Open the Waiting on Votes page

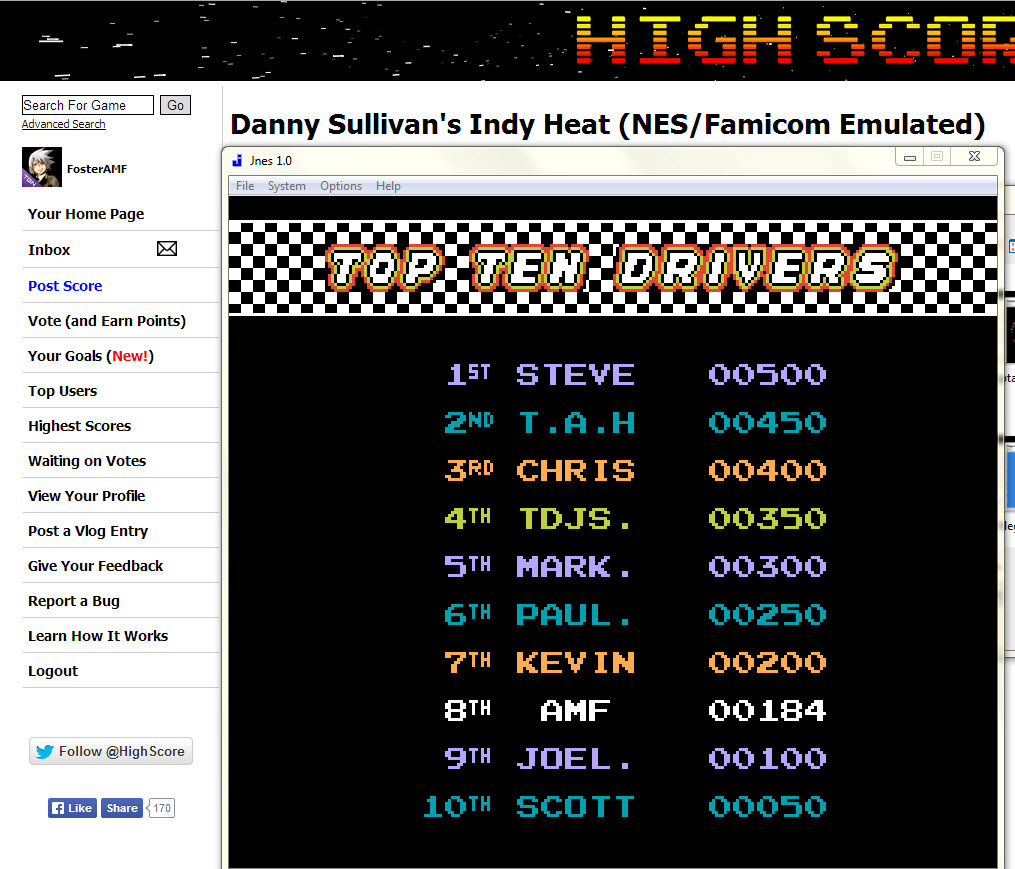(87, 460)
